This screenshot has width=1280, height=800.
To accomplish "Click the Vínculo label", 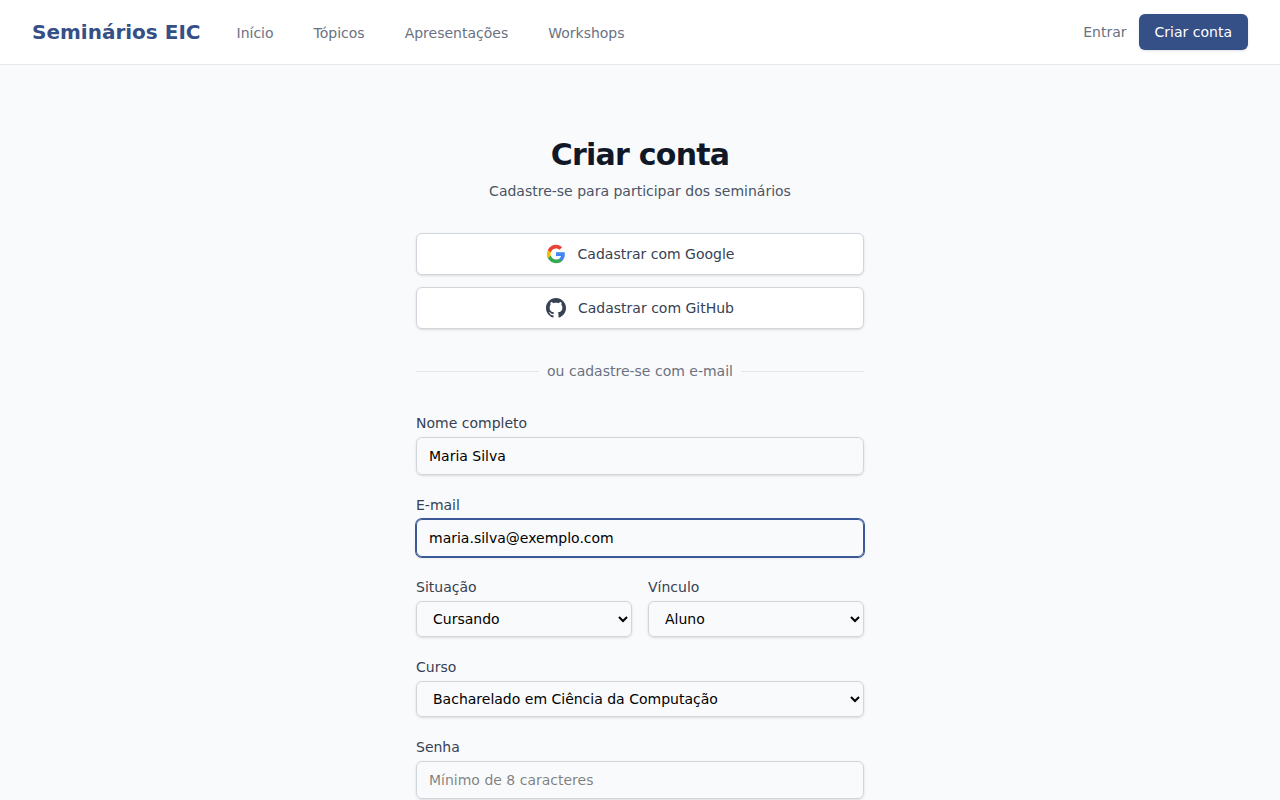I will coord(674,587).
